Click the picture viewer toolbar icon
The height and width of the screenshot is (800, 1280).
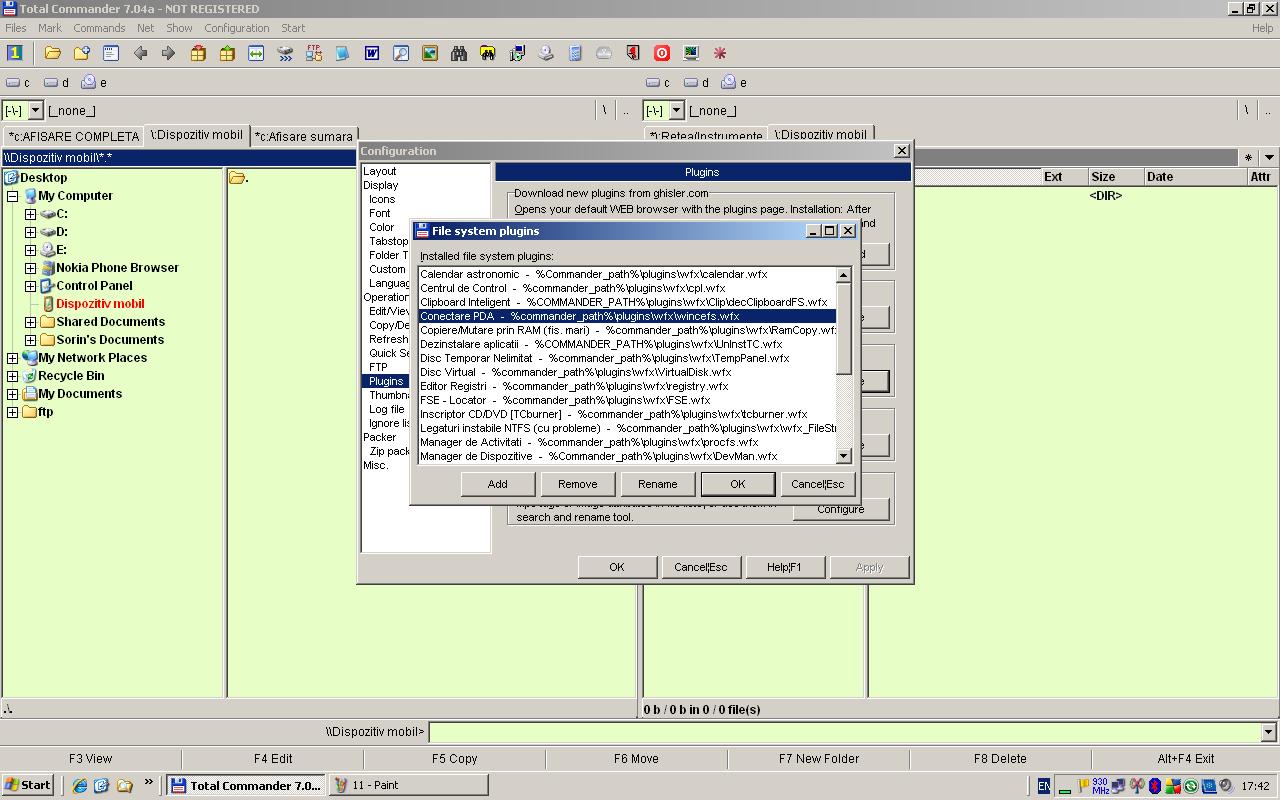(x=430, y=53)
